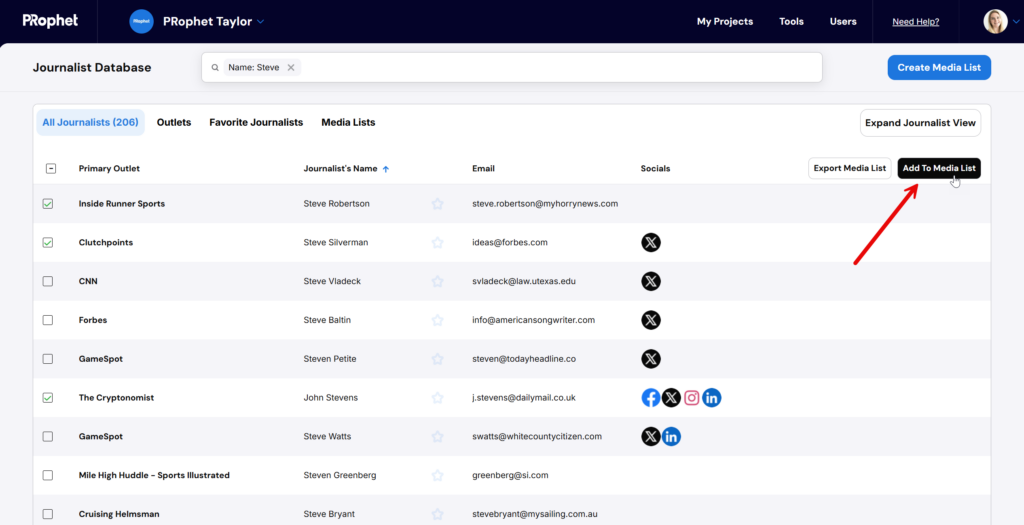Image resolution: width=1024 pixels, height=525 pixels.
Task: Toggle the select-all header checkbox
Action: tap(51, 168)
